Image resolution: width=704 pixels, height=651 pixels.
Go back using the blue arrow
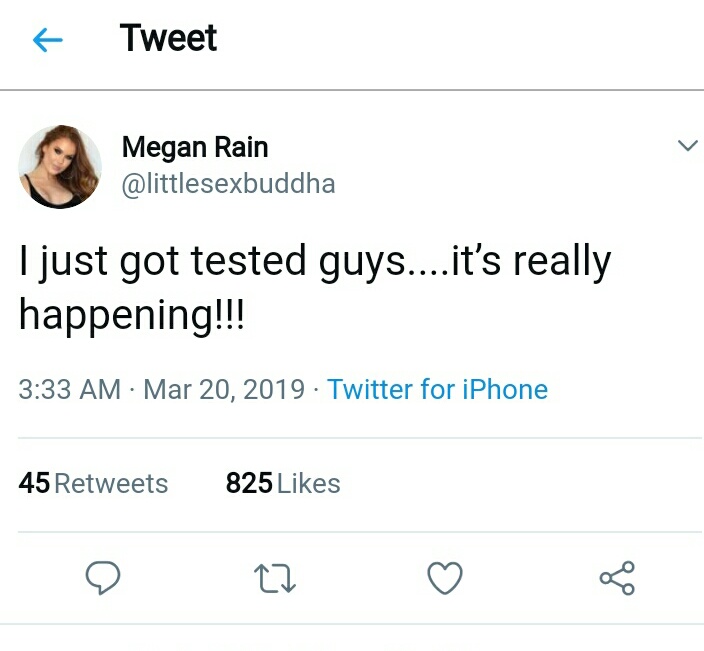pos(48,40)
